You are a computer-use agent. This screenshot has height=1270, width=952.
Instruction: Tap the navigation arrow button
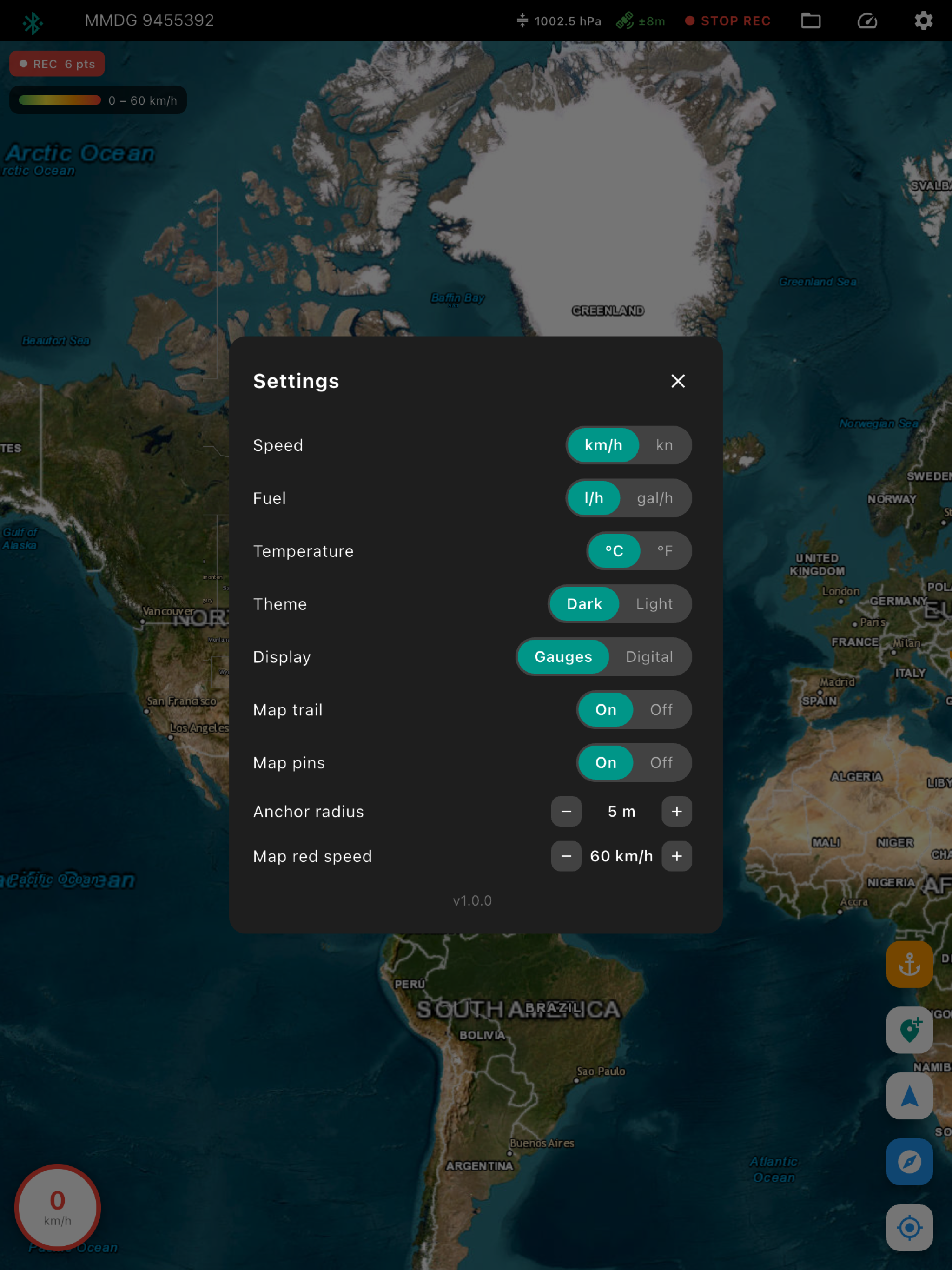(909, 1096)
